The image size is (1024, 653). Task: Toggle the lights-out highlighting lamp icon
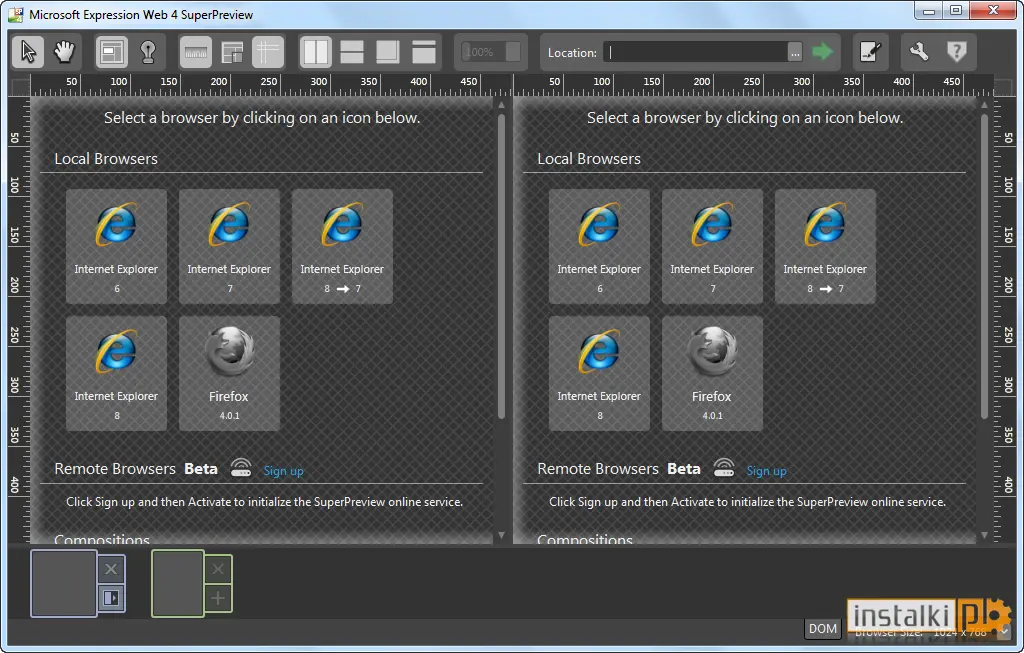[x=148, y=52]
